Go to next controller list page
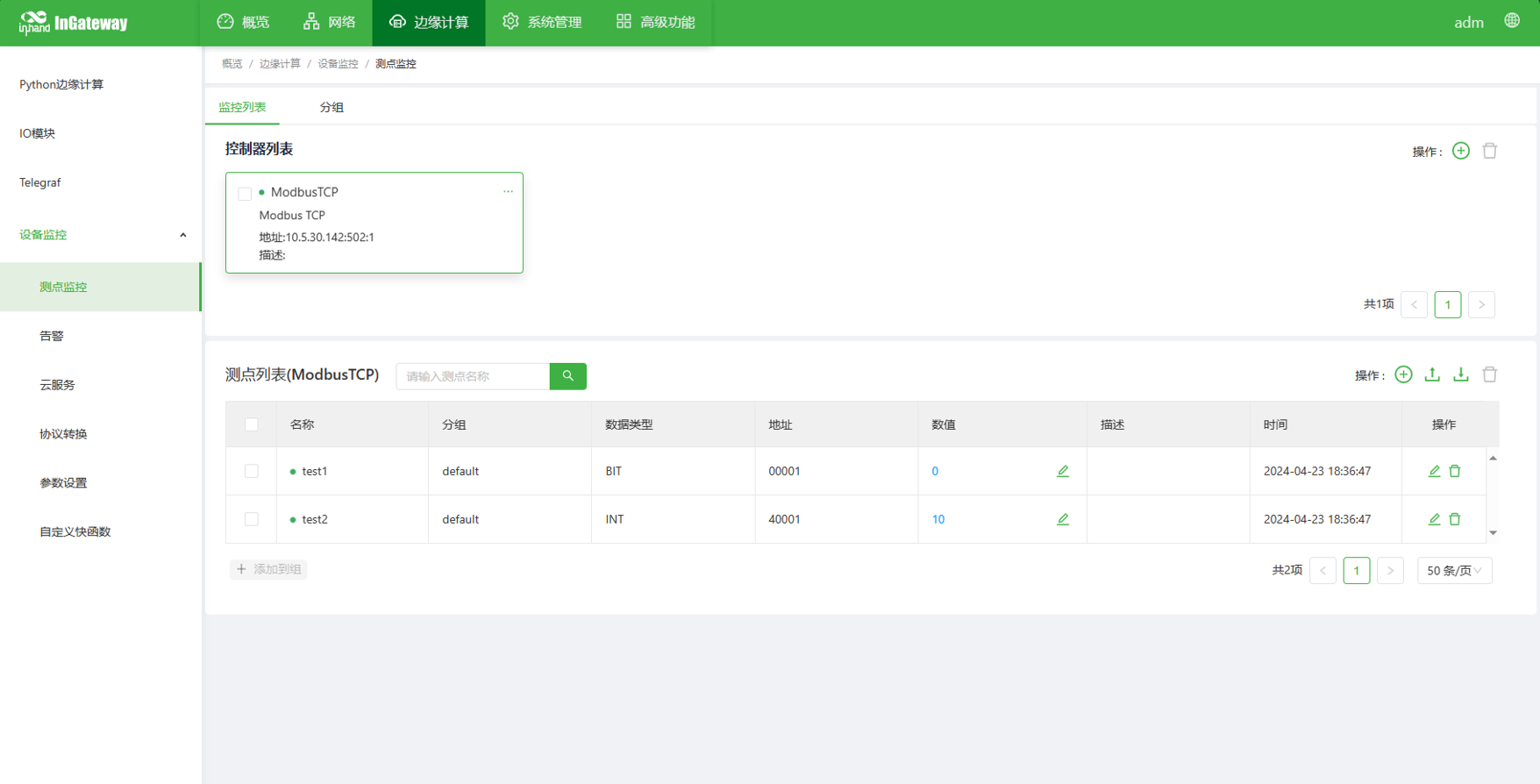Viewport: 1540px width, 784px height. [x=1482, y=305]
